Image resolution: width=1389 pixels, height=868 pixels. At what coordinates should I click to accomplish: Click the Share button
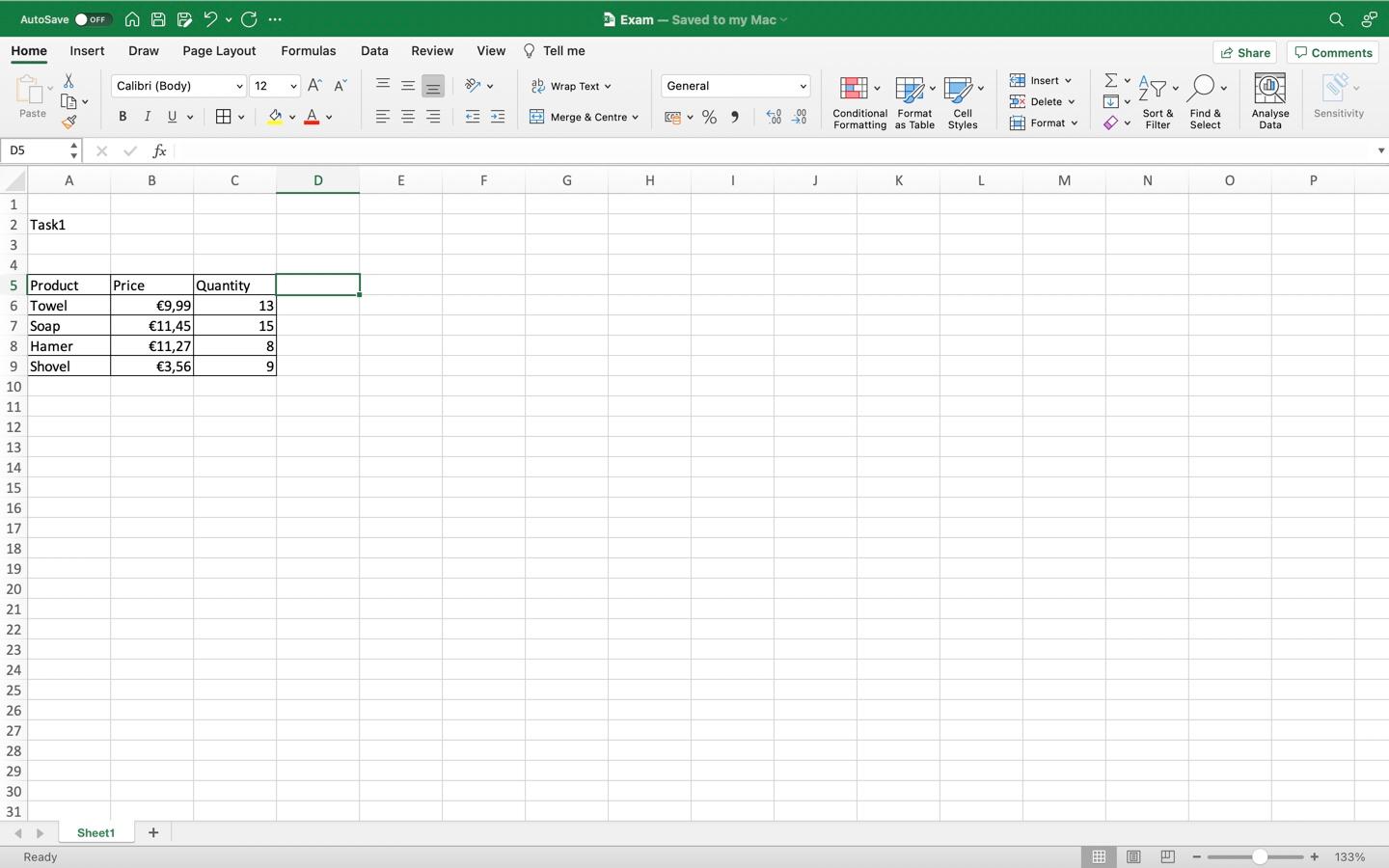[x=1244, y=52]
